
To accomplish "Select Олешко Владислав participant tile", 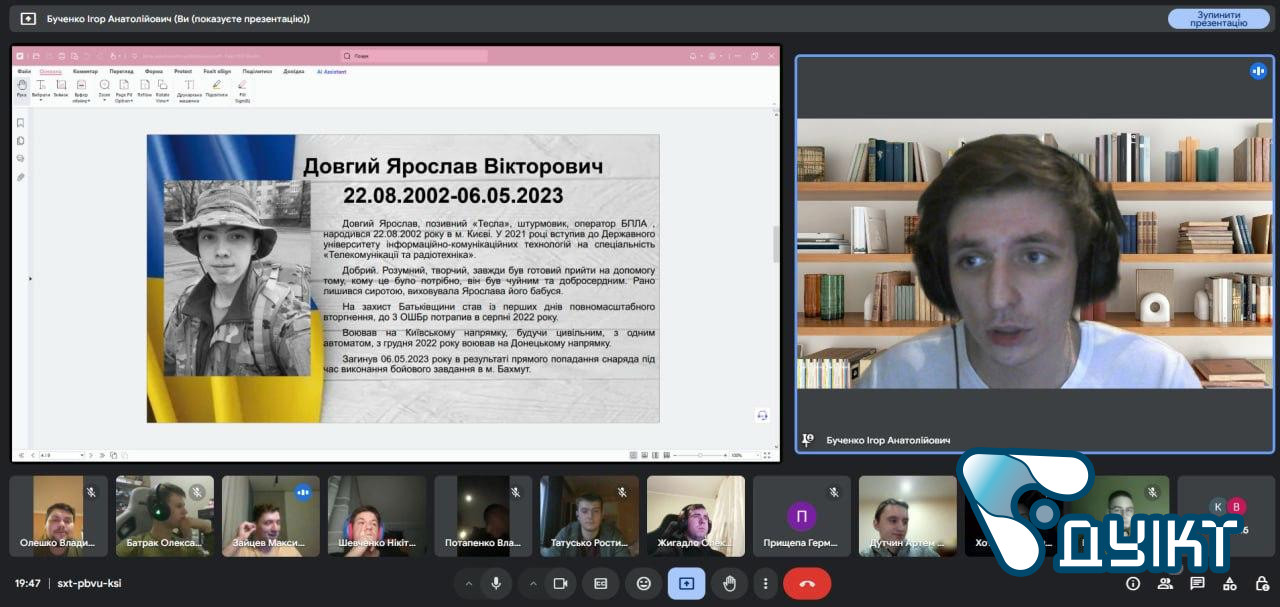I will [x=58, y=515].
